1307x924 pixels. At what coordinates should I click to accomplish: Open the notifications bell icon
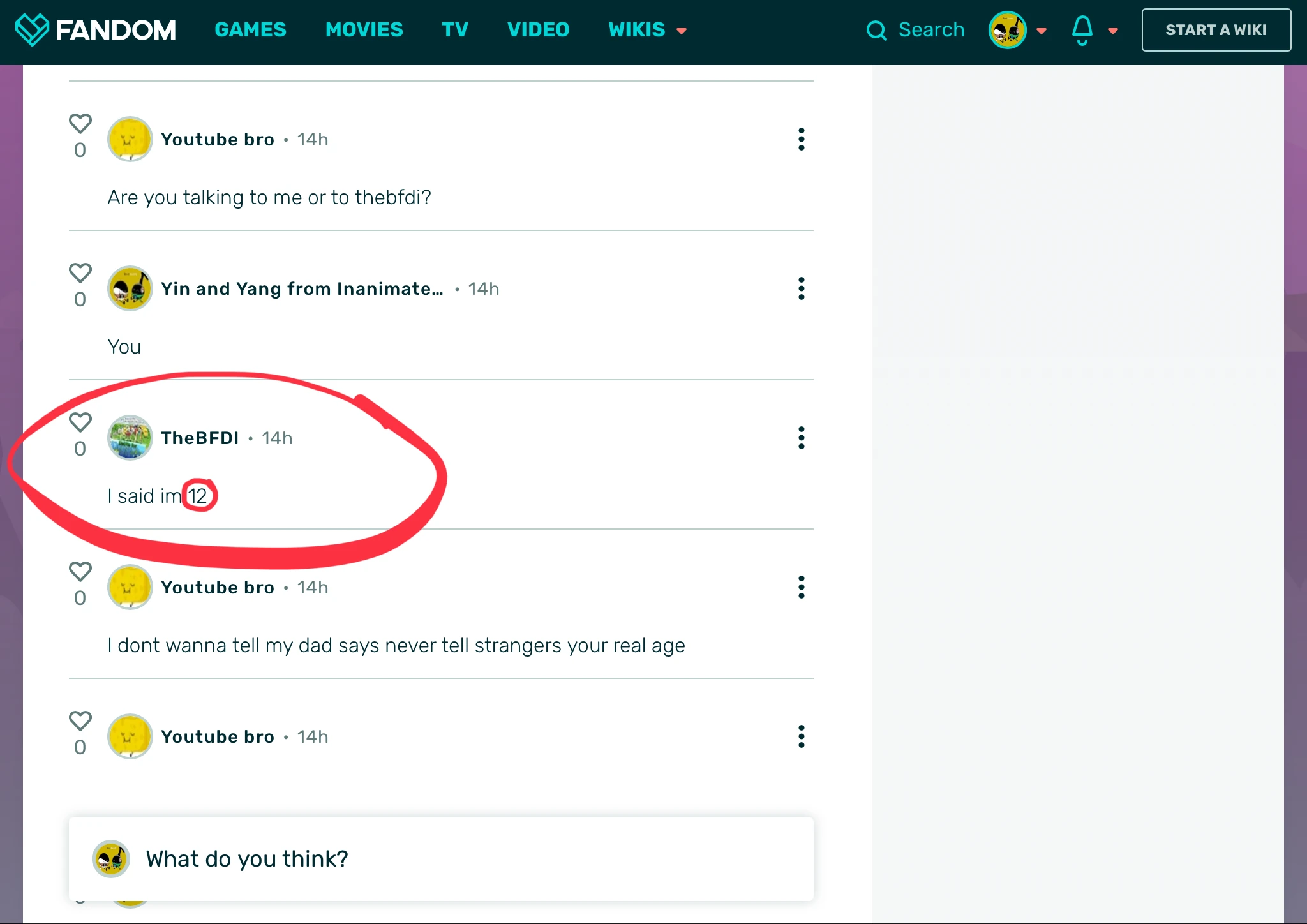1082,30
